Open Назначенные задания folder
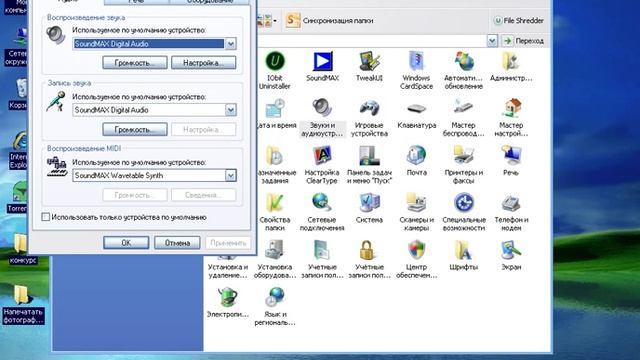This screenshot has height=360, width=640. [276, 165]
